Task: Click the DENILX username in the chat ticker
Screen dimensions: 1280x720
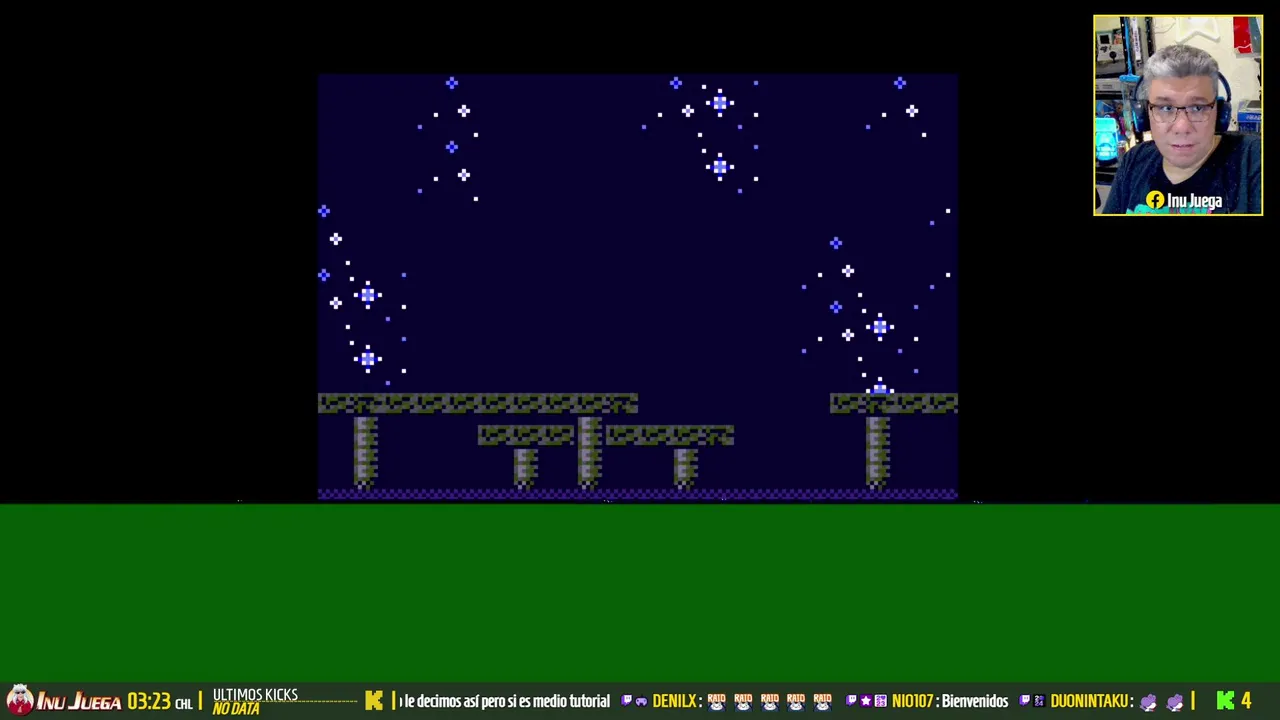Action: coord(675,701)
